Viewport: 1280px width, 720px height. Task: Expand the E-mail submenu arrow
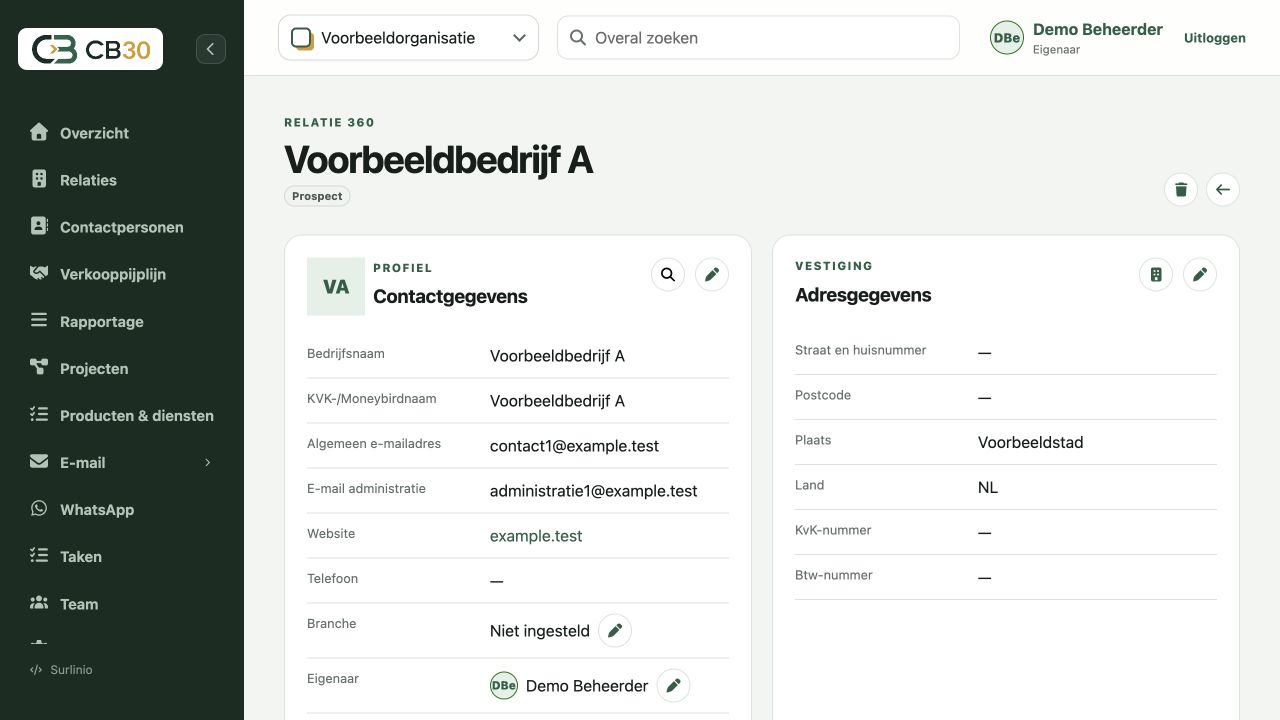click(208, 462)
